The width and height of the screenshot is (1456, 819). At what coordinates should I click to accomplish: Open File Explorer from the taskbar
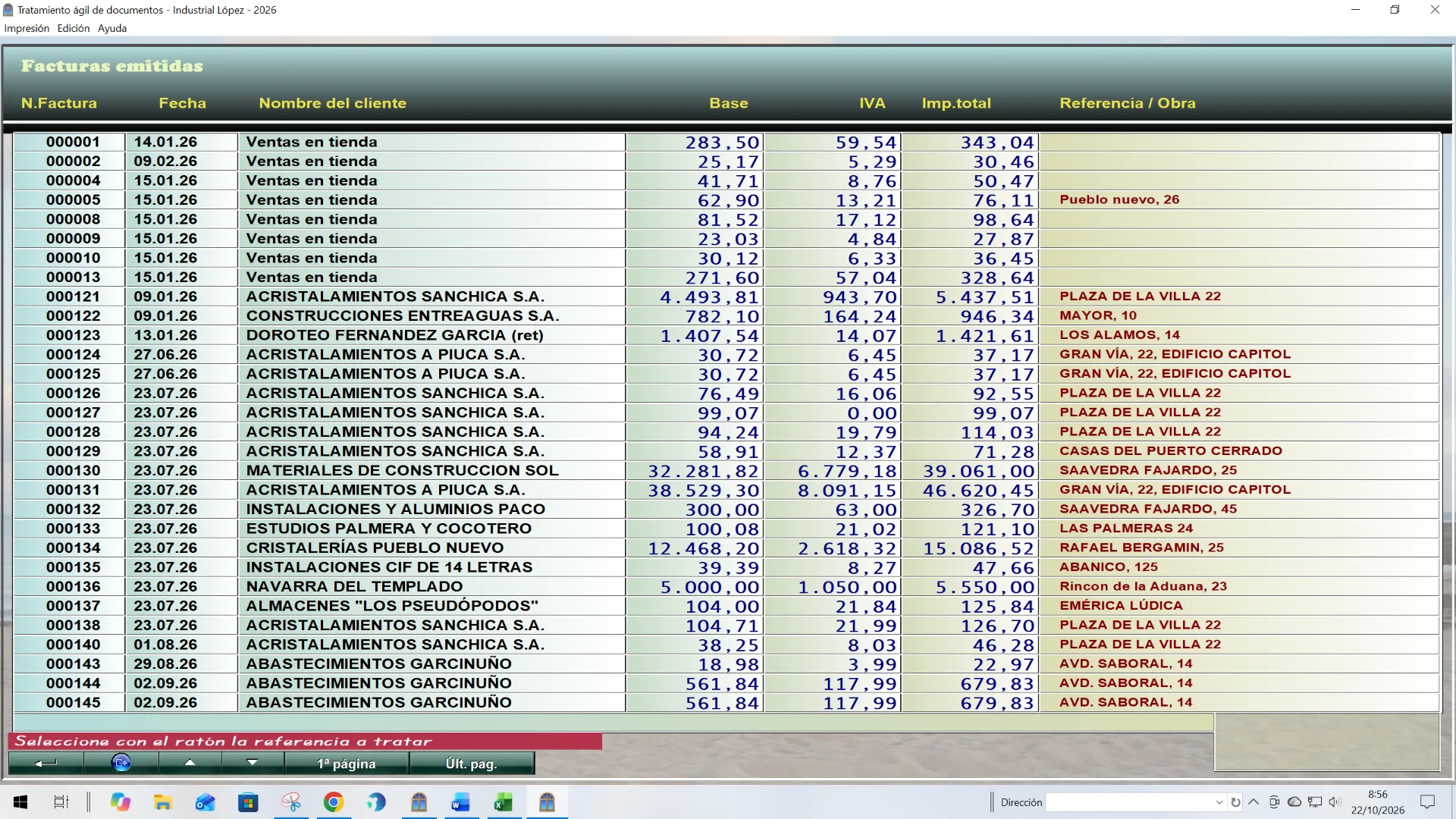point(163,802)
